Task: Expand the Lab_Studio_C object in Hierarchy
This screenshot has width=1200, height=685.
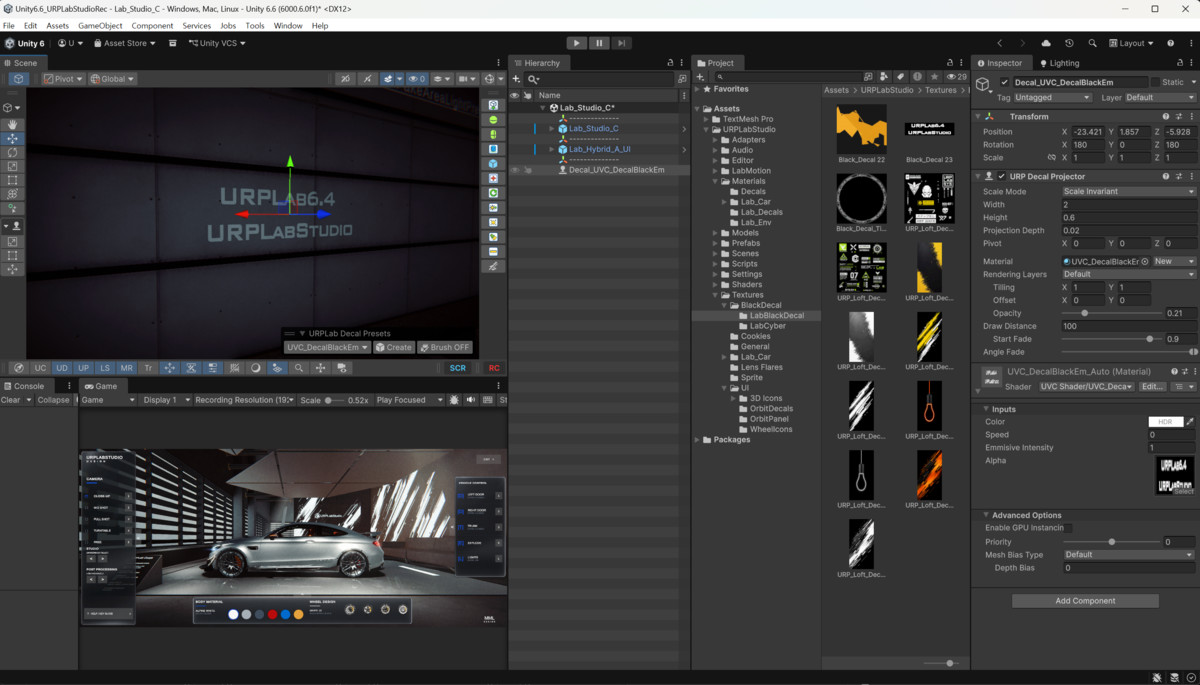Action: 552,129
